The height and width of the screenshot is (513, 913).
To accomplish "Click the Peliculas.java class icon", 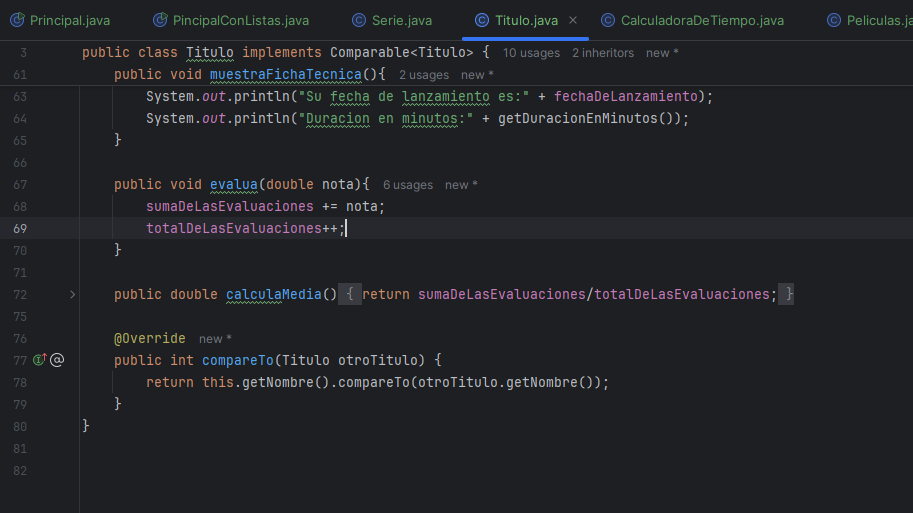I will click(x=834, y=20).
